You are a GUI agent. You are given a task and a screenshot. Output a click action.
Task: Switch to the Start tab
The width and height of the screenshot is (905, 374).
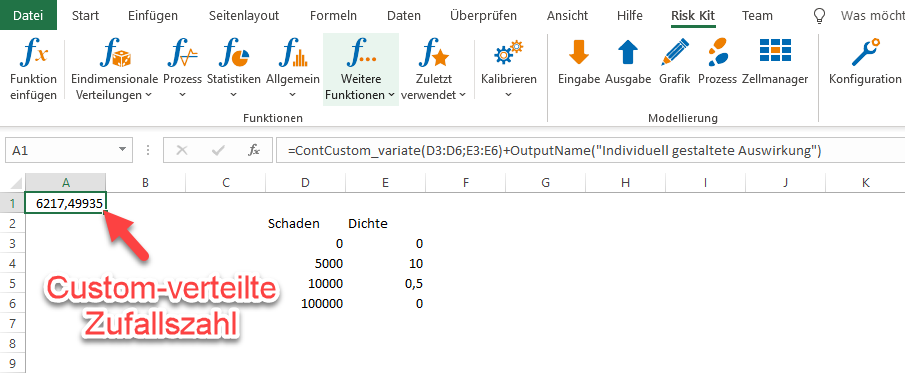[x=85, y=16]
